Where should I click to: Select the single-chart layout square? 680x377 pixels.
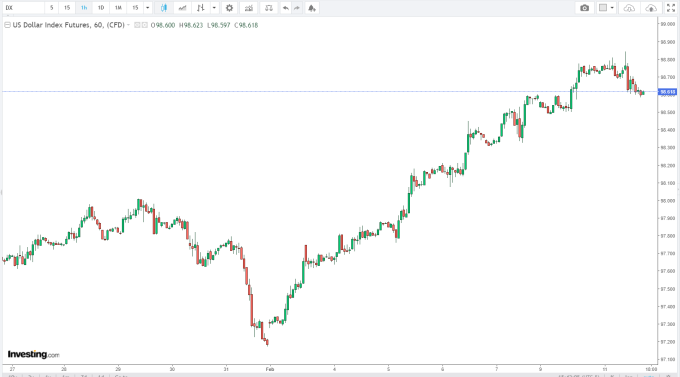click(603, 8)
